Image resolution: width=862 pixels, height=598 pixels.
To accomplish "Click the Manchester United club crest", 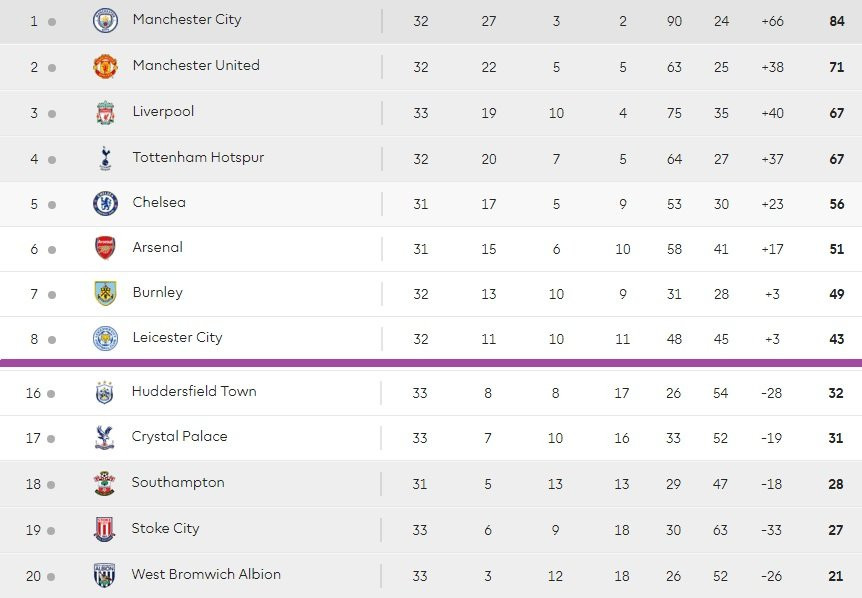I will pyautogui.click(x=105, y=67).
